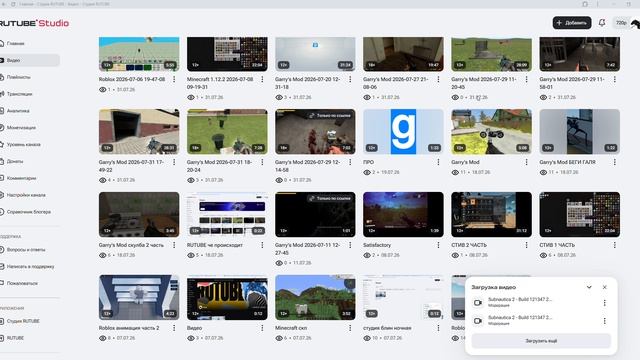
Task: Open Справочник блогера in the sidebar
Action: point(29,212)
